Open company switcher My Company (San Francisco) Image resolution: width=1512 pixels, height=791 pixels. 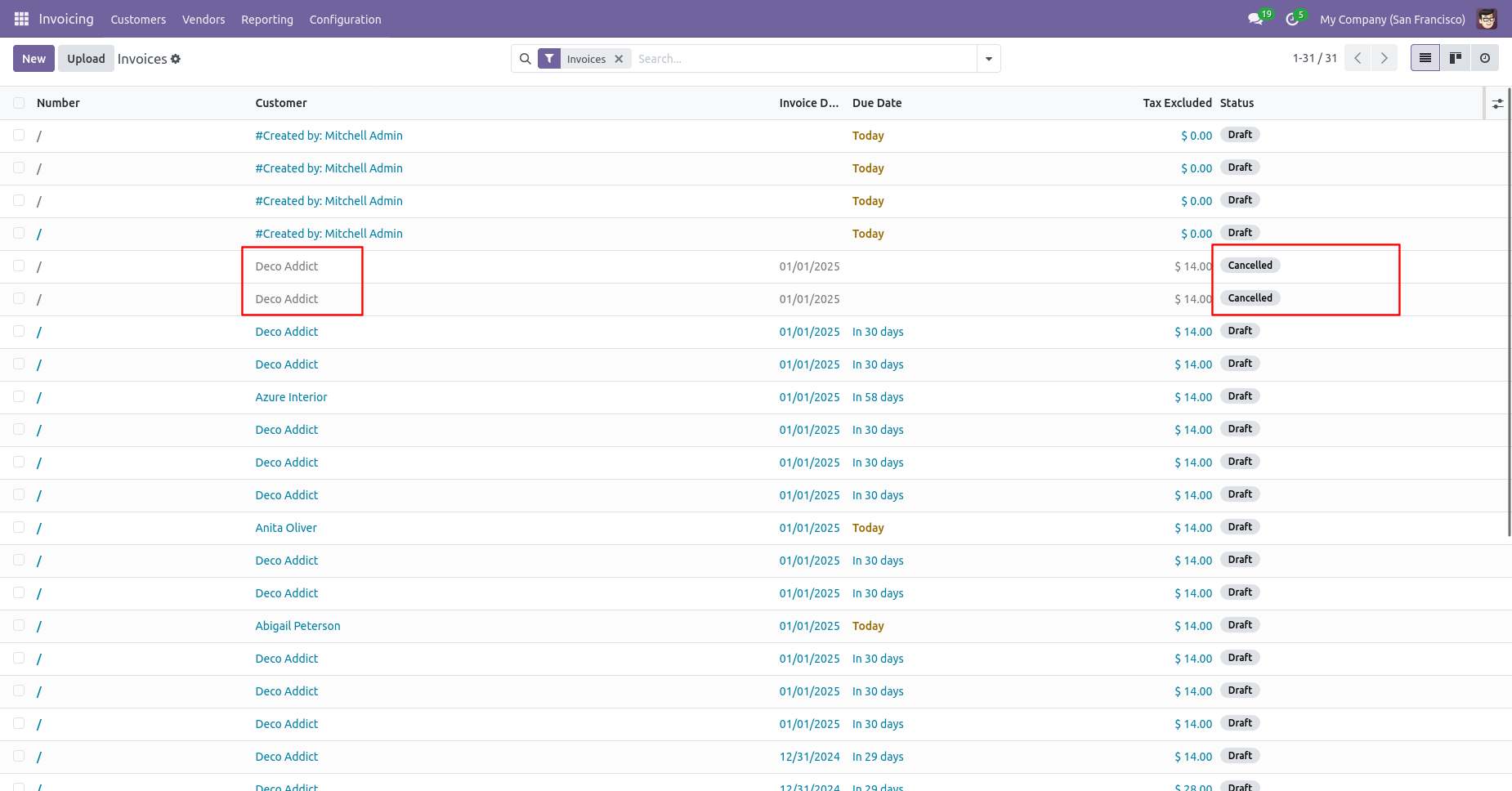click(x=1392, y=20)
